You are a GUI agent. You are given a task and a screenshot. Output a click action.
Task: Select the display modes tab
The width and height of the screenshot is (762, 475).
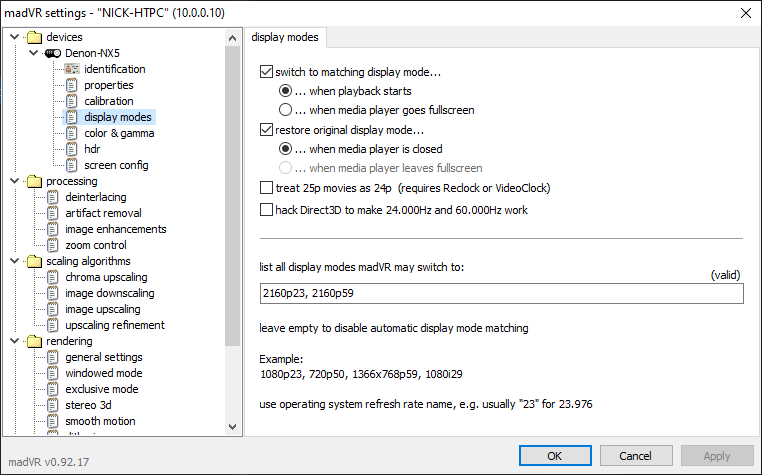coord(285,38)
